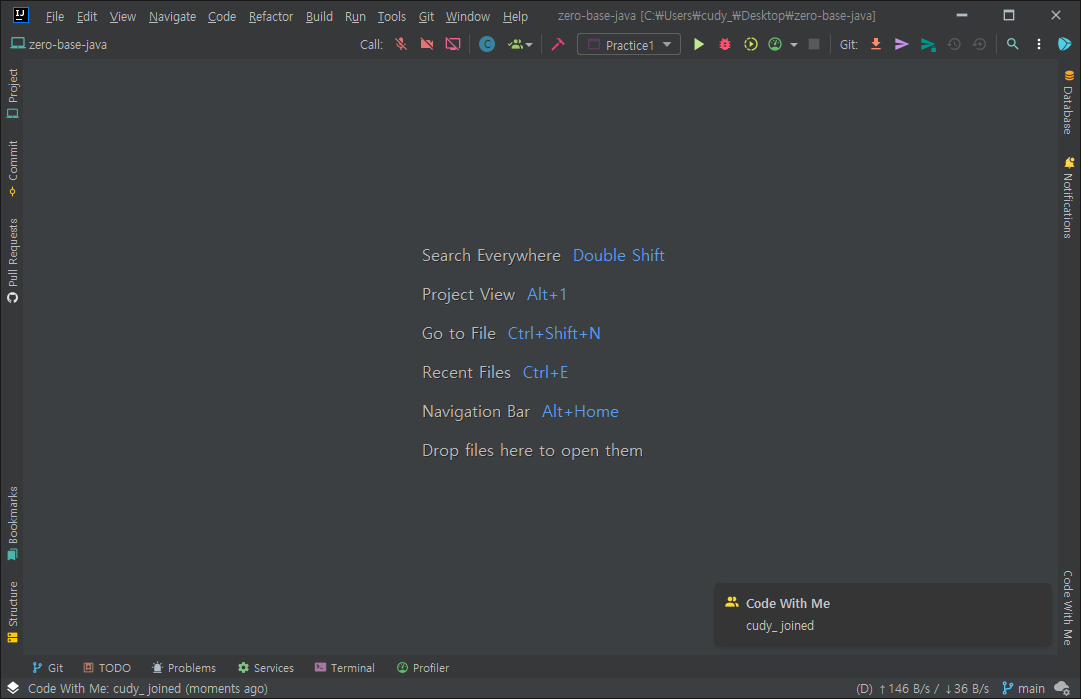Open the Code With Me participants dropdown
The width and height of the screenshot is (1081, 699).
point(520,45)
